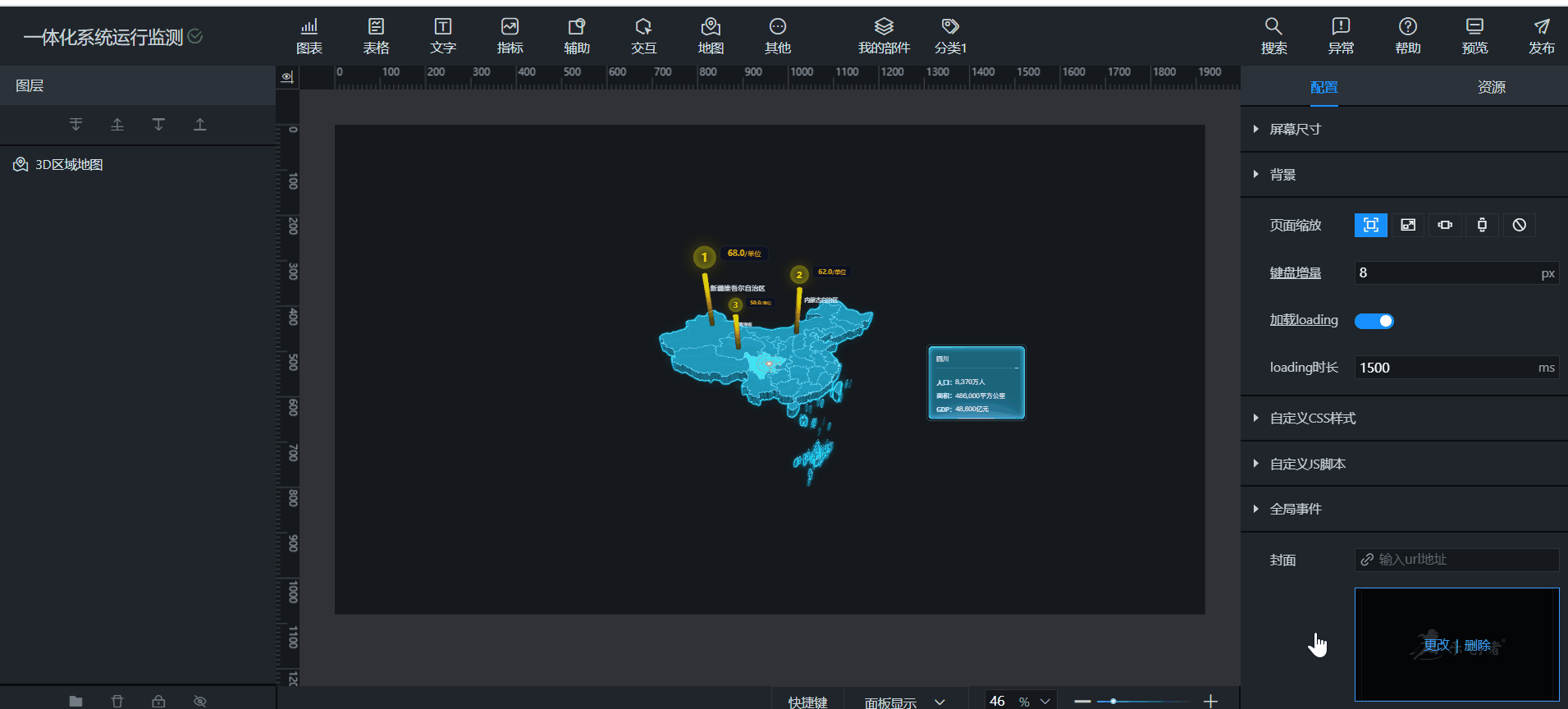The width and height of the screenshot is (1568, 709).
Task: Toggle ruler guide visibility eye icon
Action: (287, 77)
